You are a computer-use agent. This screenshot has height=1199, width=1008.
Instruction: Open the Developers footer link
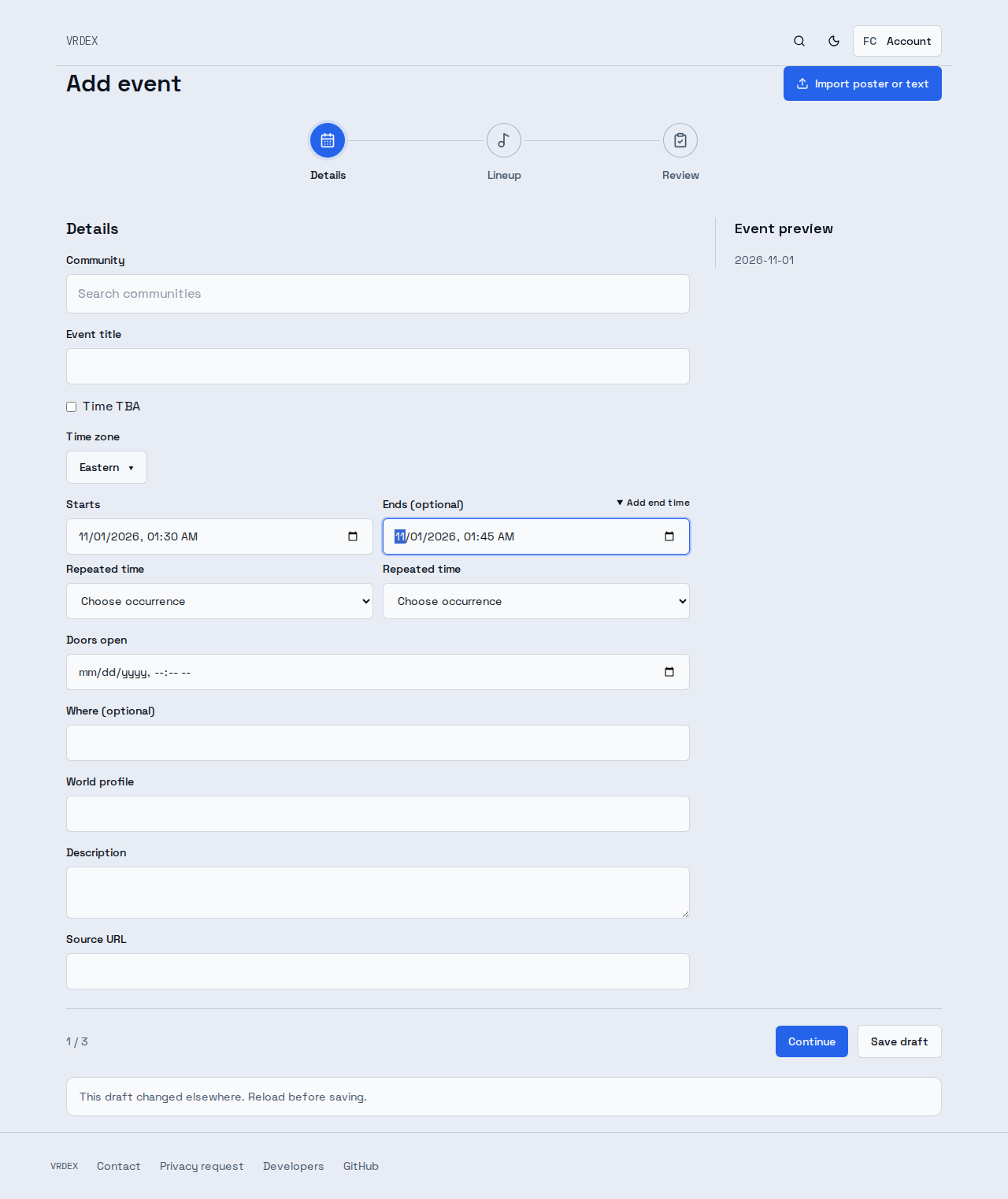point(294,1166)
